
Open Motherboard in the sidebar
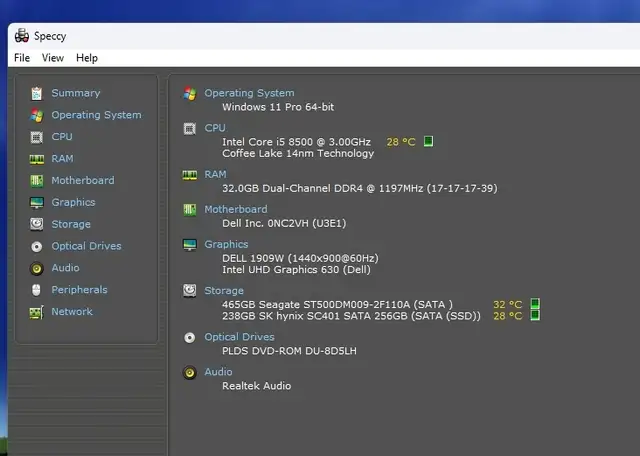pos(83,180)
